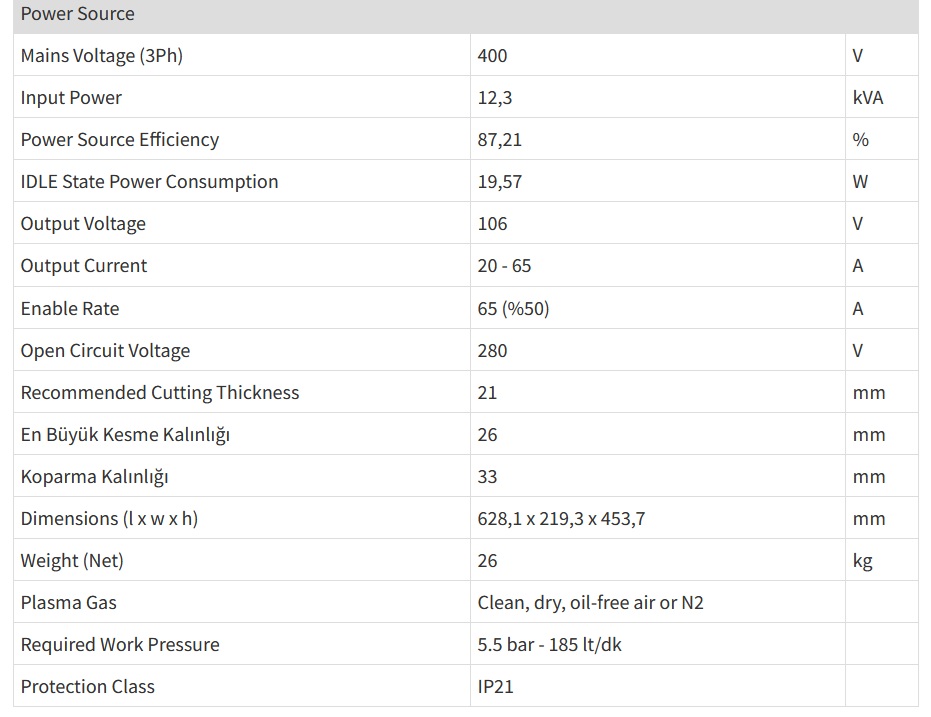Click the Input Power value 12,3
This screenshot has height=717, width=931.
point(494,98)
